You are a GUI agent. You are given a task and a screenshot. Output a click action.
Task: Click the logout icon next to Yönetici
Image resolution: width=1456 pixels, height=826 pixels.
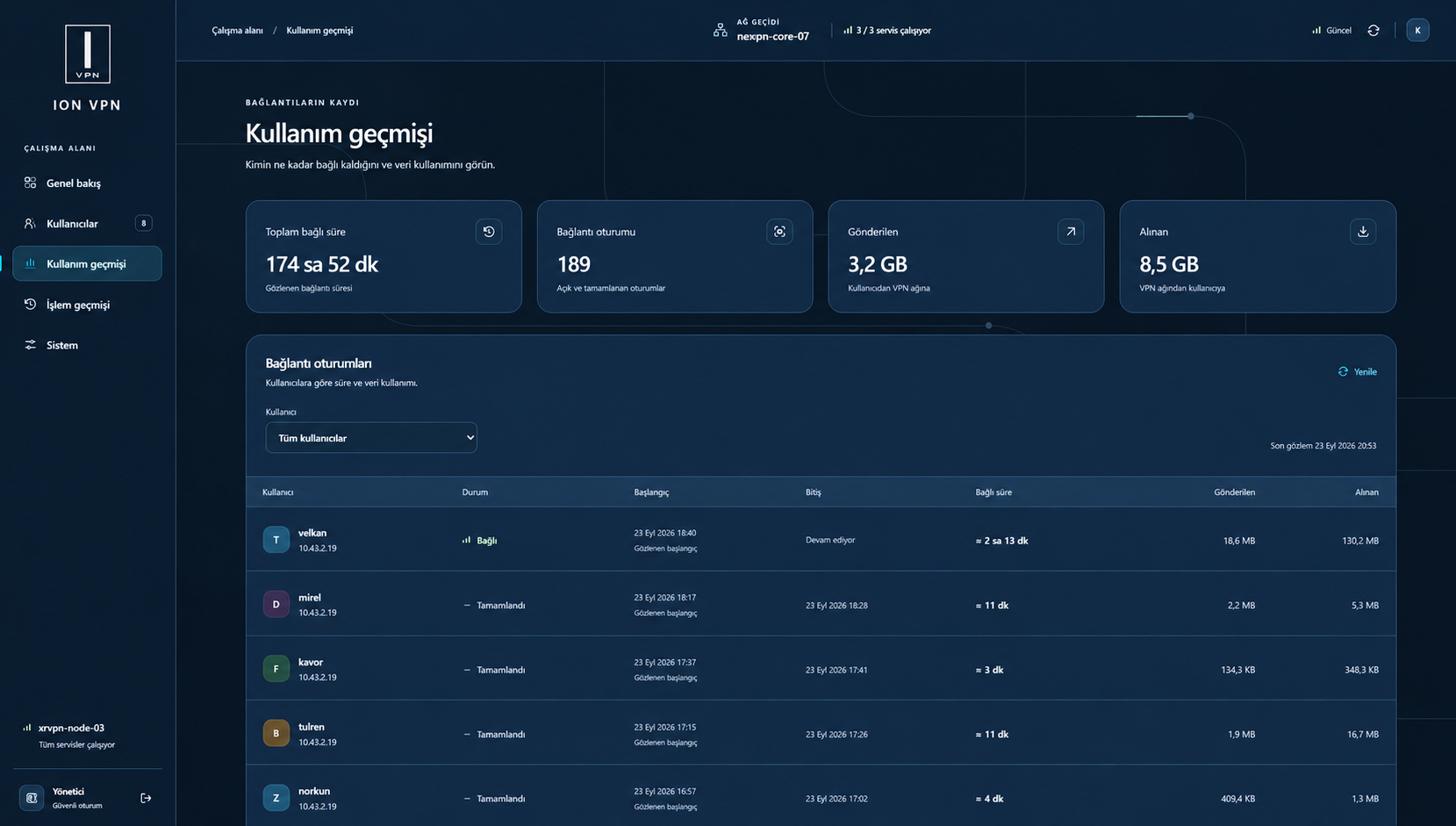[x=146, y=798]
